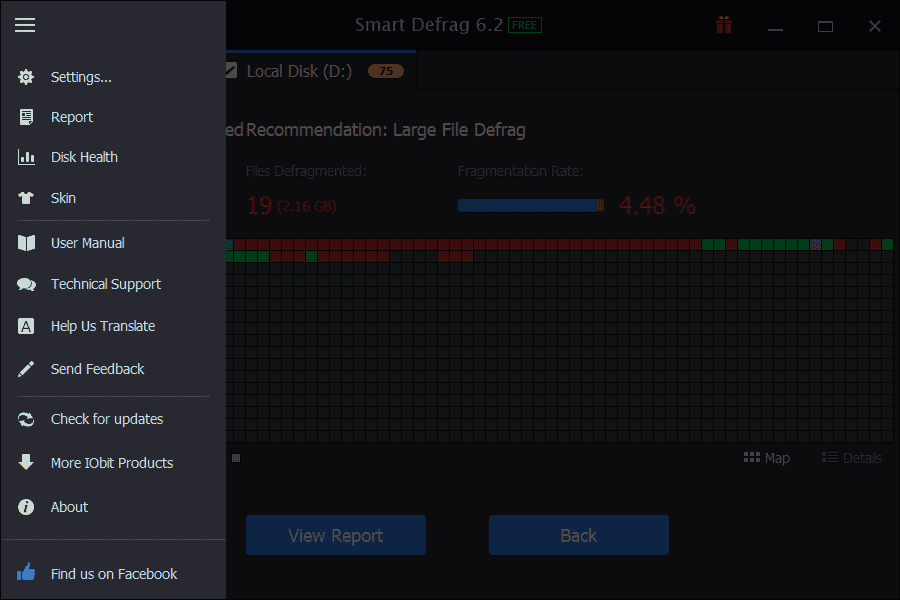Click the 19 files defragmented count
Viewport: 900px width, 600px height.
pyautogui.click(x=259, y=206)
